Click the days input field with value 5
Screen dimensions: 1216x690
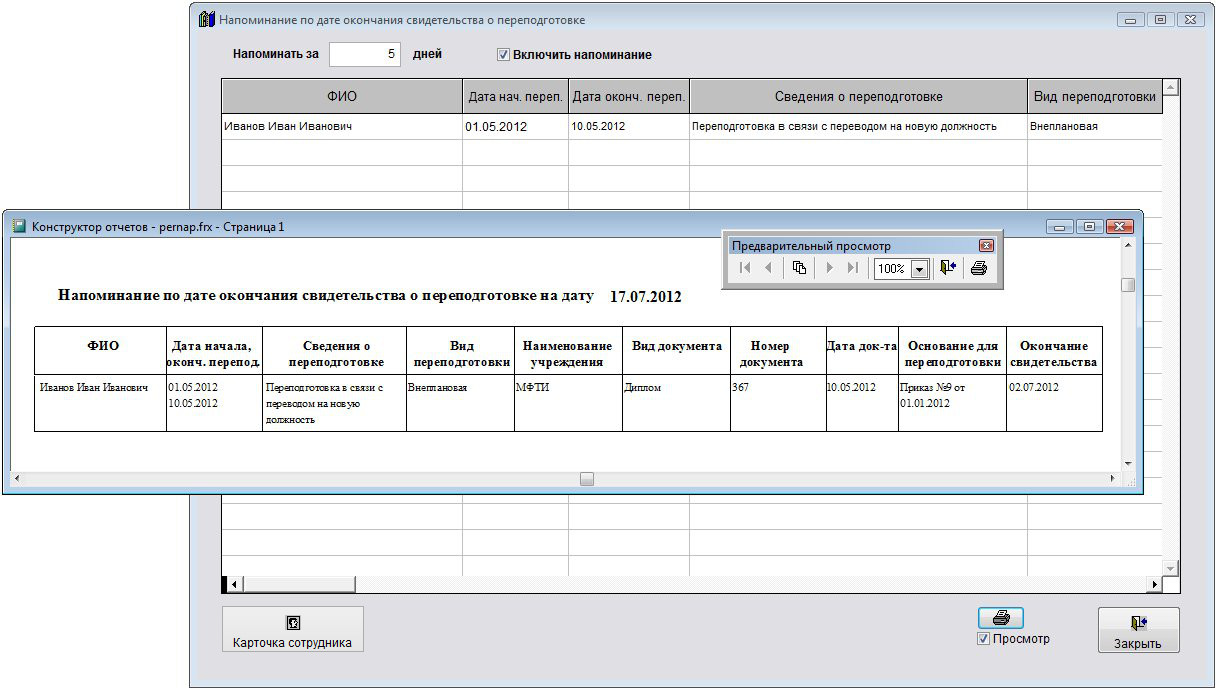(x=365, y=54)
